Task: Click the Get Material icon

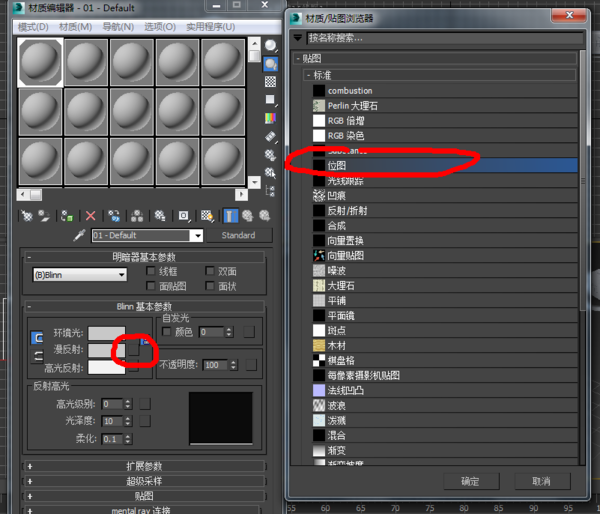Action: pos(27,216)
